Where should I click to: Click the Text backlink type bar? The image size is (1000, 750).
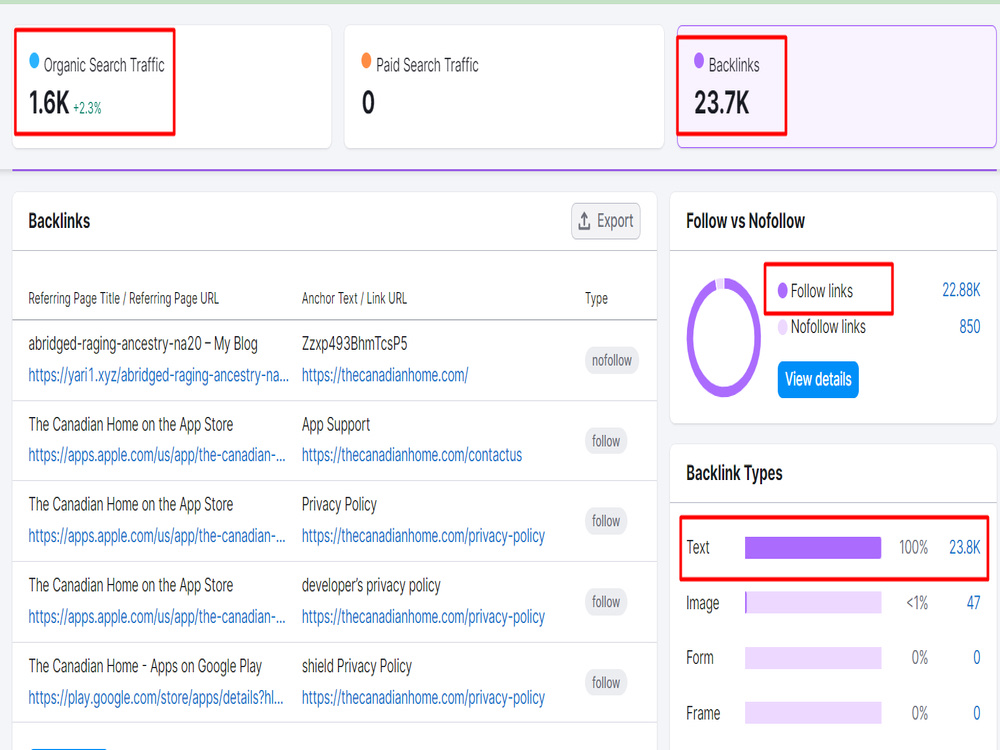coord(813,548)
